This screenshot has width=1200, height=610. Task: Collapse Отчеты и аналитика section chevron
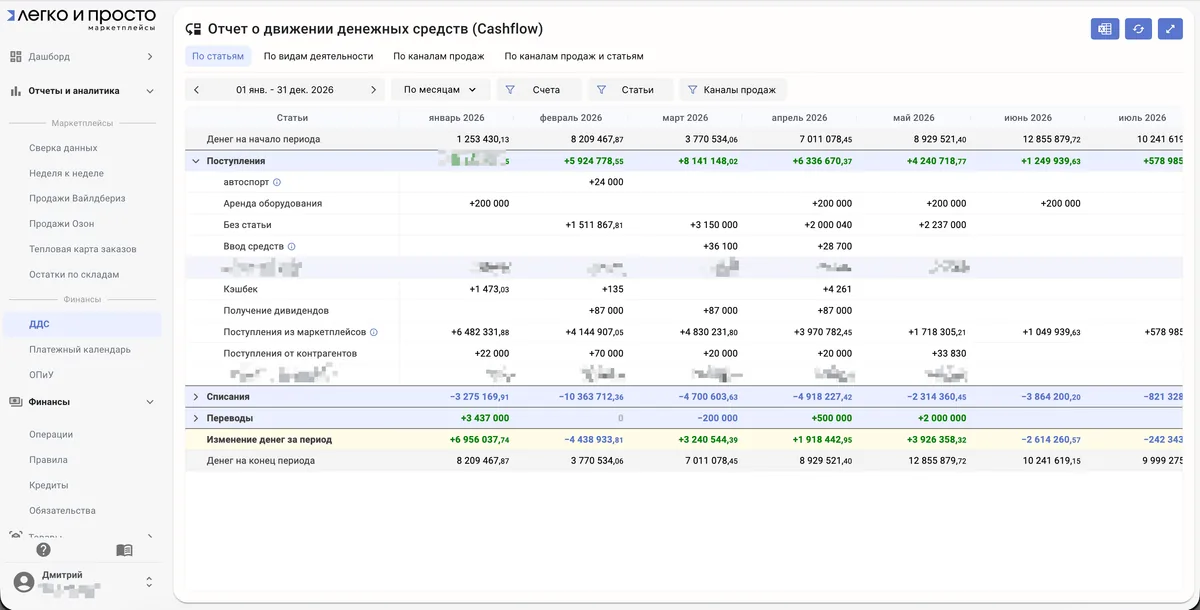[x=150, y=91]
